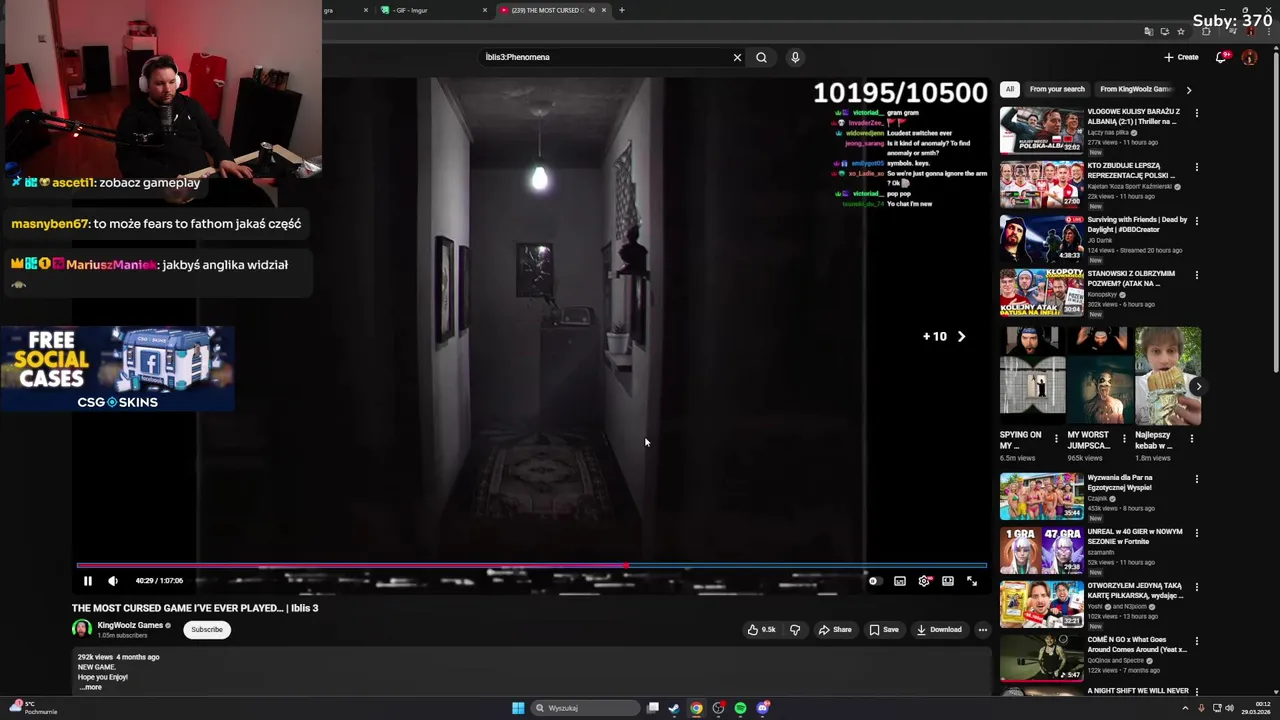This screenshot has height=720, width=1280.
Task: Open more actions menu beside Download
Action: pos(983,630)
